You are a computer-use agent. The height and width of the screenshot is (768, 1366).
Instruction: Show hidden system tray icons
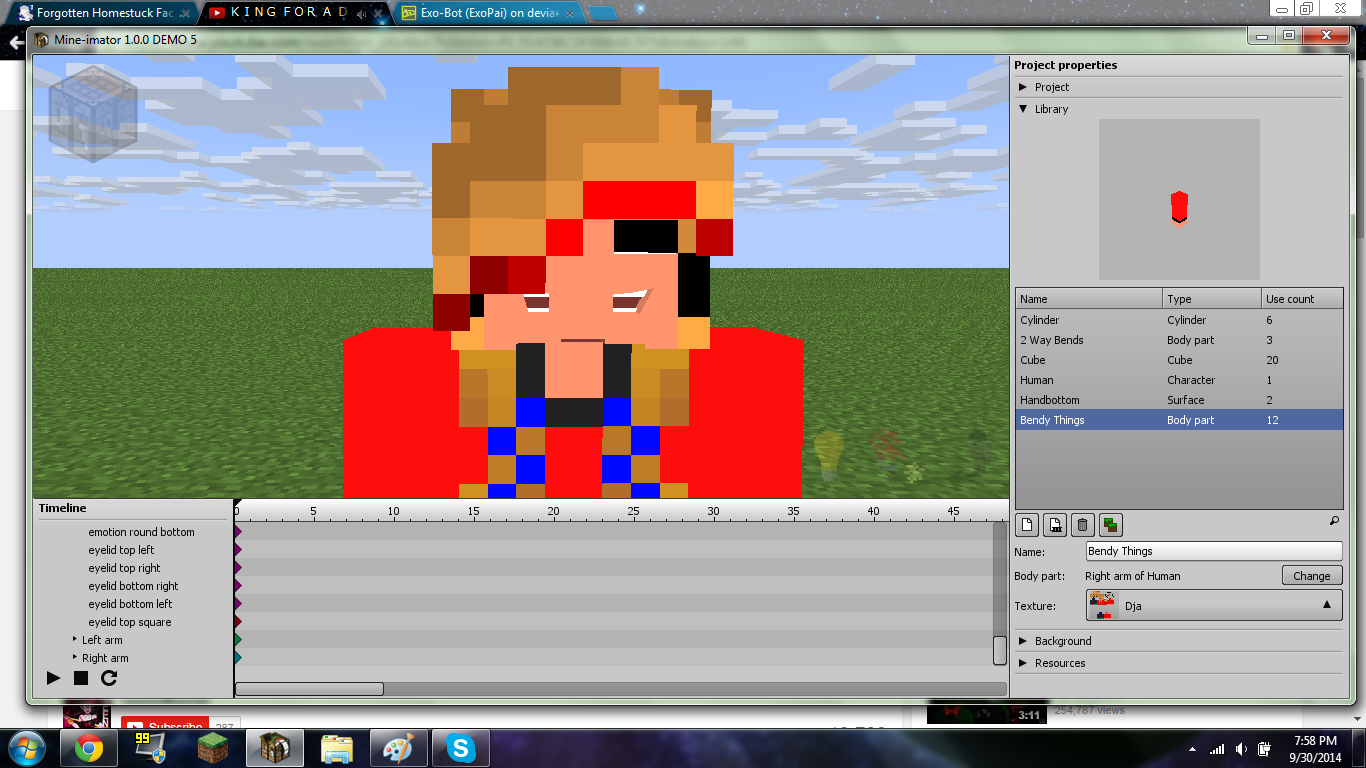(x=1192, y=749)
